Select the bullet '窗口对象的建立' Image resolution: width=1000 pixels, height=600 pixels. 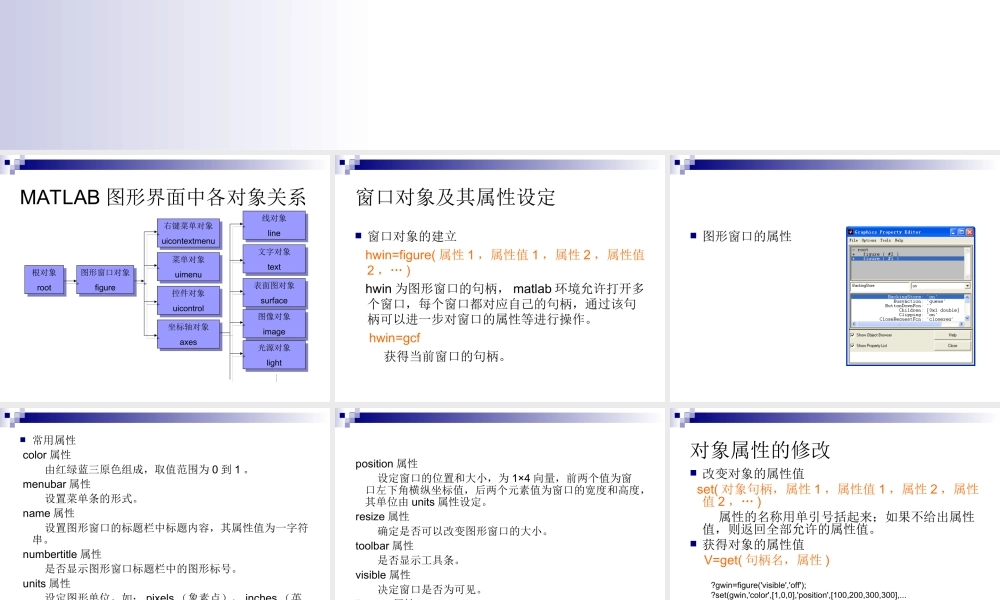pos(412,236)
